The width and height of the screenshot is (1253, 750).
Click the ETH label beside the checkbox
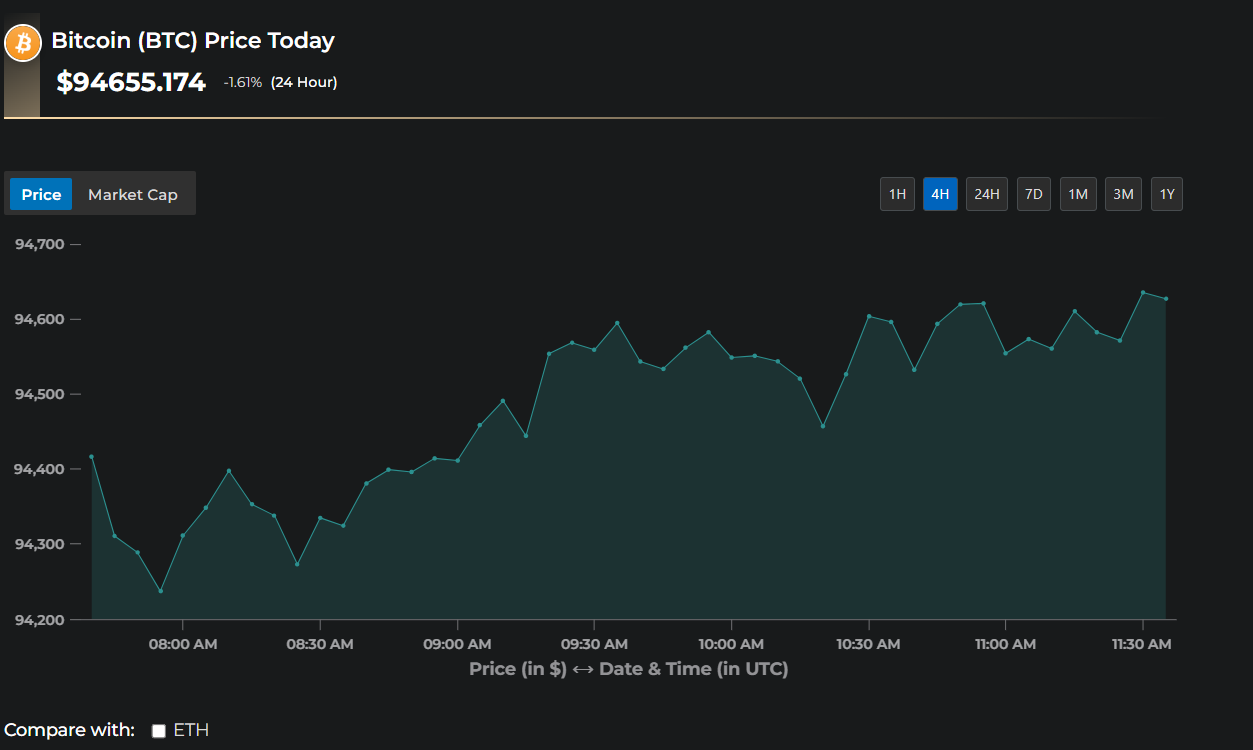pyautogui.click(x=191, y=730)
